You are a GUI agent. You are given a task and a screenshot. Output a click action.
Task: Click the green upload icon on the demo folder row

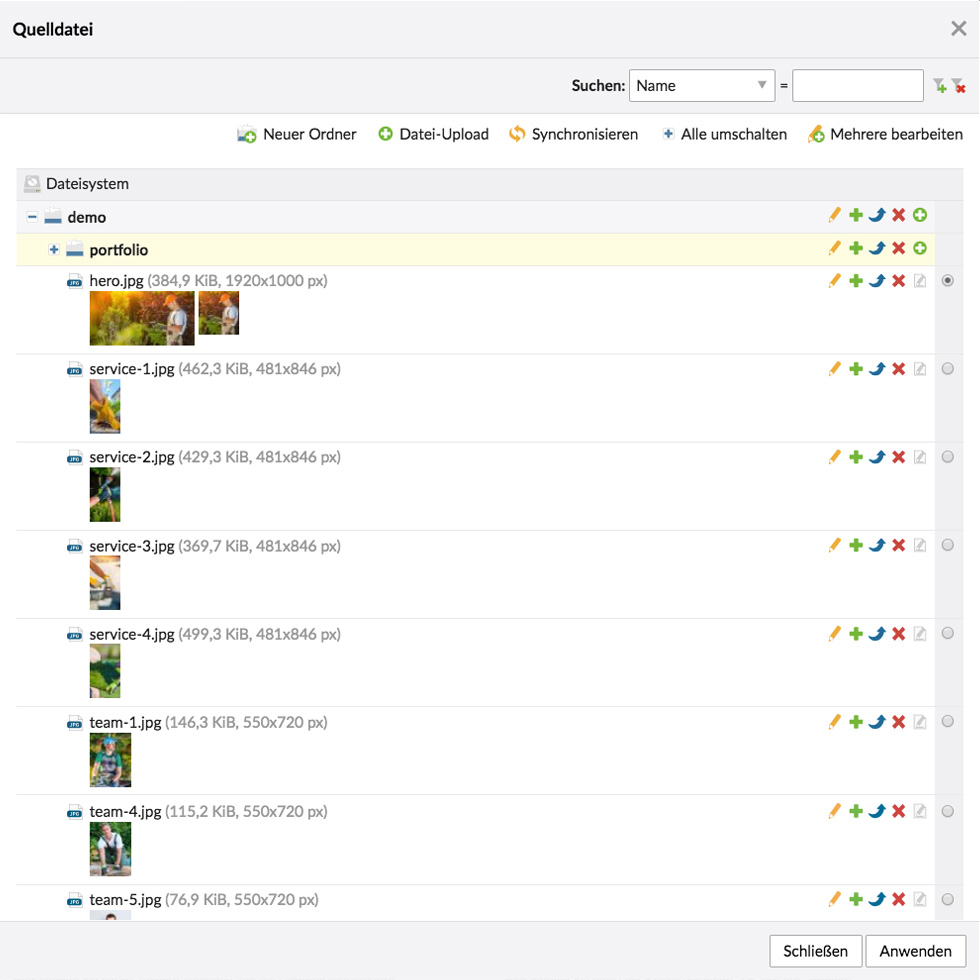tap(920, 215)
